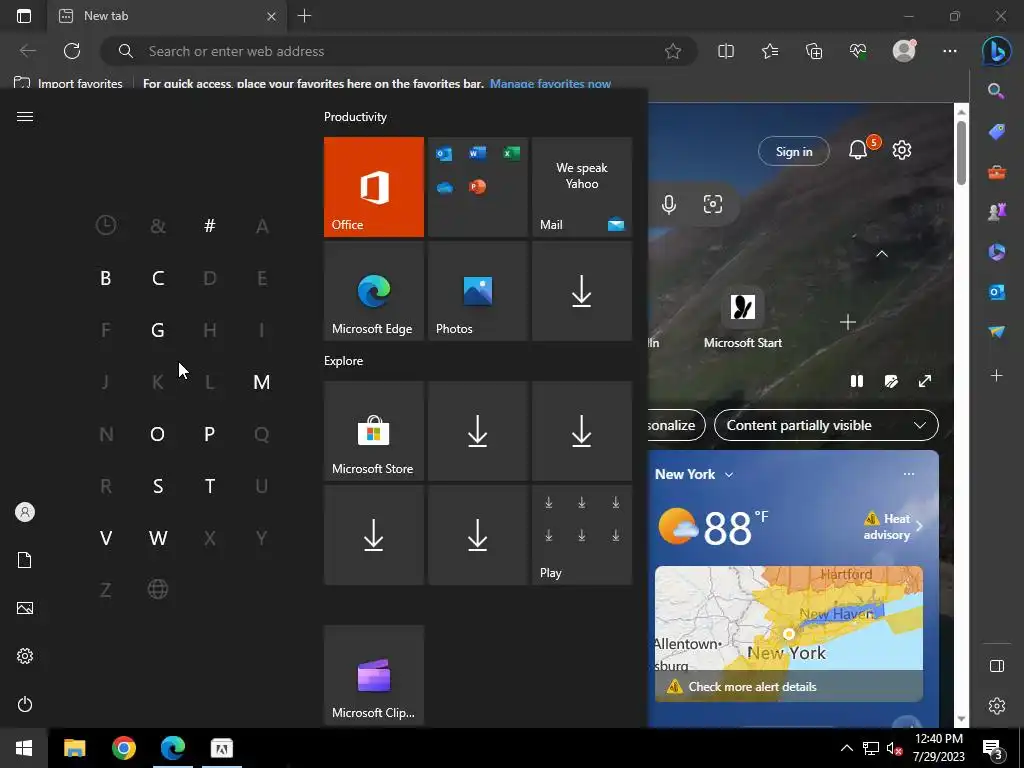Viewport: 1024px width, 768px height.
Task: Open Bing chat icon in Edge
Action: pos(997,52)
